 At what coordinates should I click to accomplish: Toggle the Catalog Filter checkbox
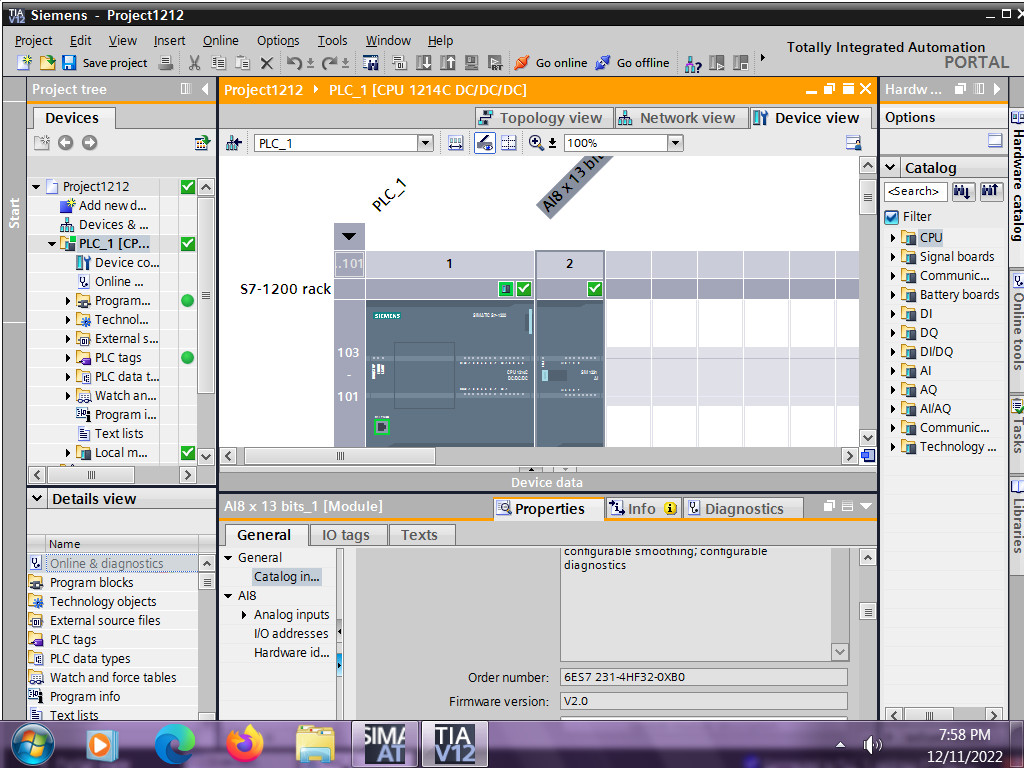[x=891, y=217]
